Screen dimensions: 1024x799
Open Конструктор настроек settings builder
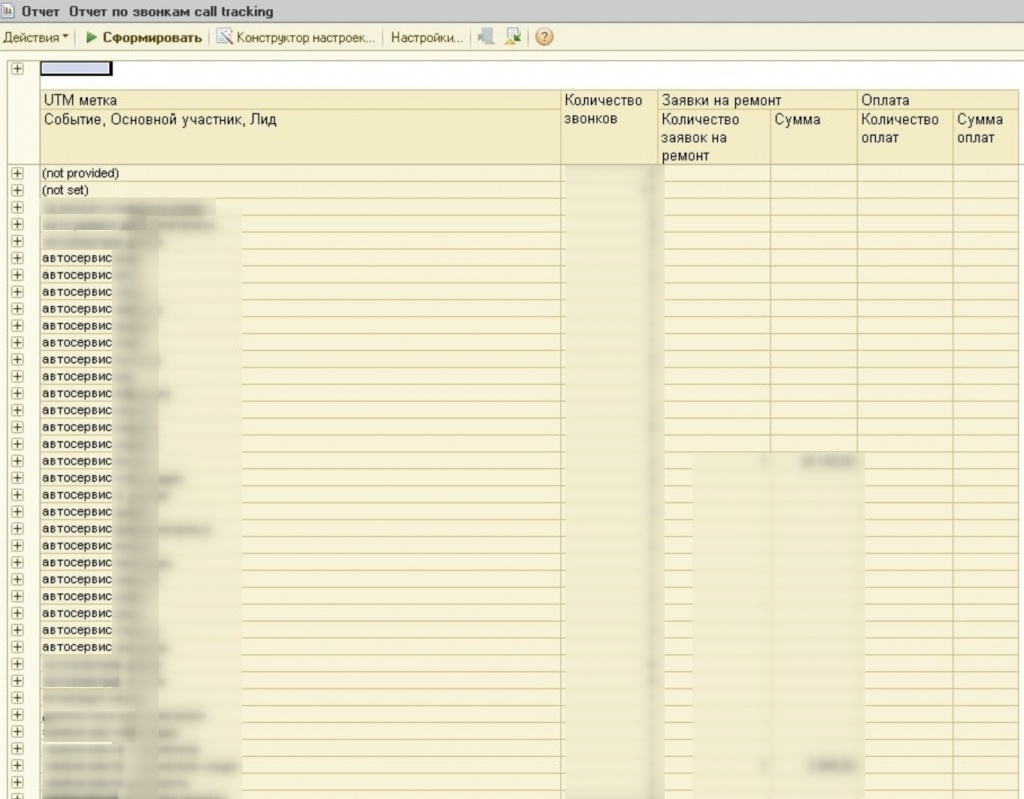click(x=296, y=38)
